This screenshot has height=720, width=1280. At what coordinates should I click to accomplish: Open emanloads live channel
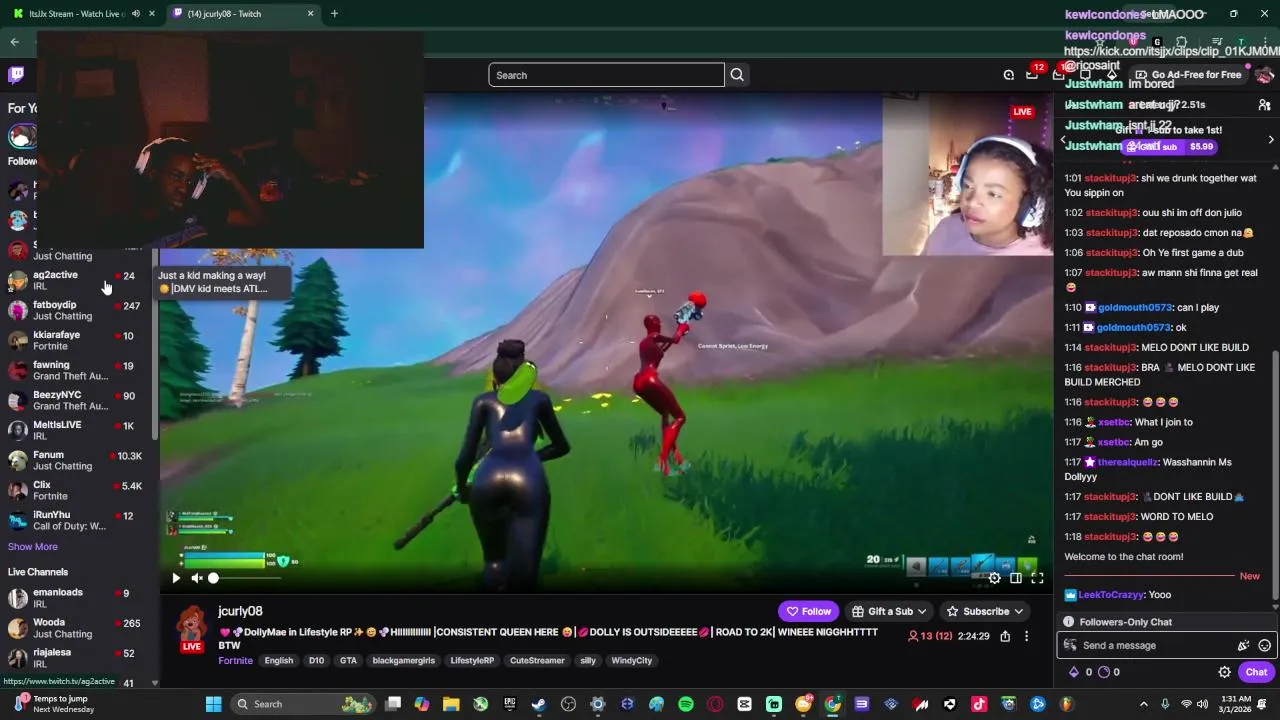pos(76,598)
